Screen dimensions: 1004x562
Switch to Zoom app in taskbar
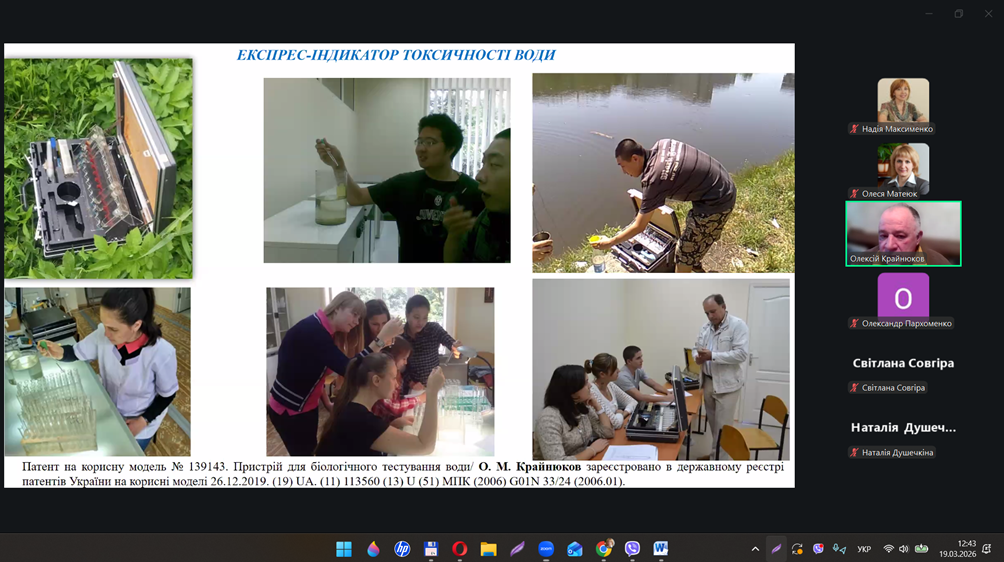[546, 548]
